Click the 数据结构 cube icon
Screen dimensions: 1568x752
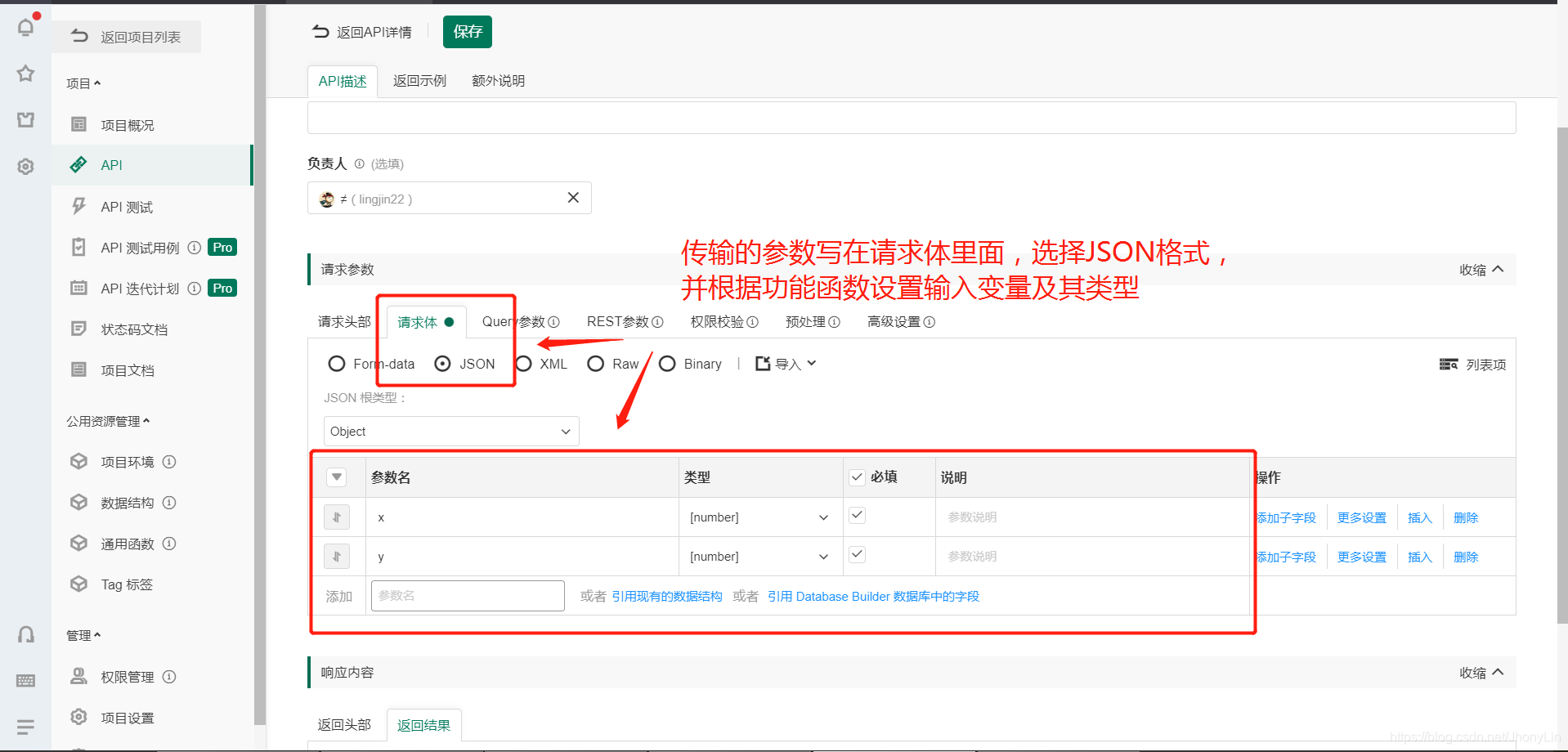pos(78,502)
